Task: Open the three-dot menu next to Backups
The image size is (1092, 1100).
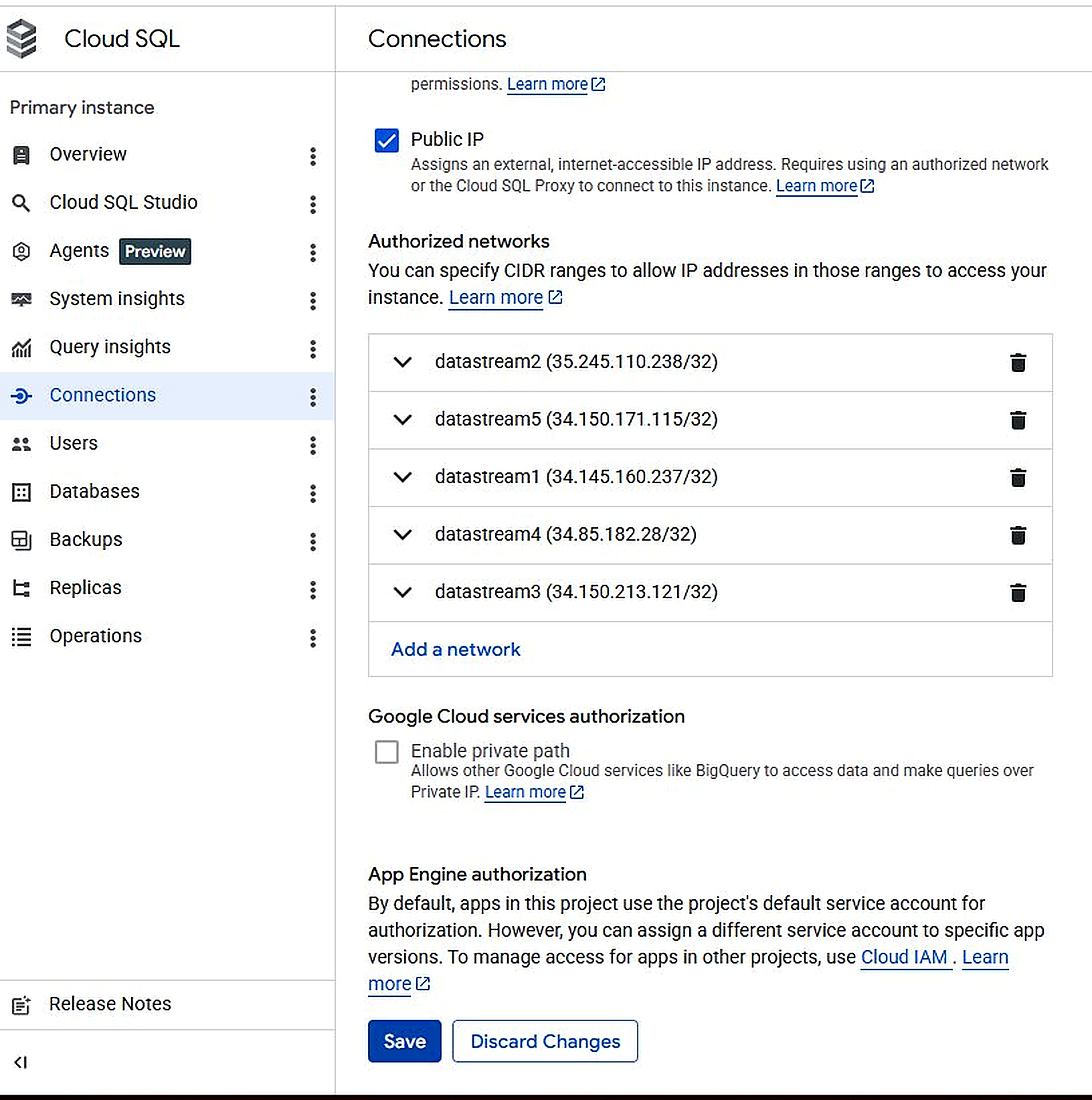Action: [312, 541]
